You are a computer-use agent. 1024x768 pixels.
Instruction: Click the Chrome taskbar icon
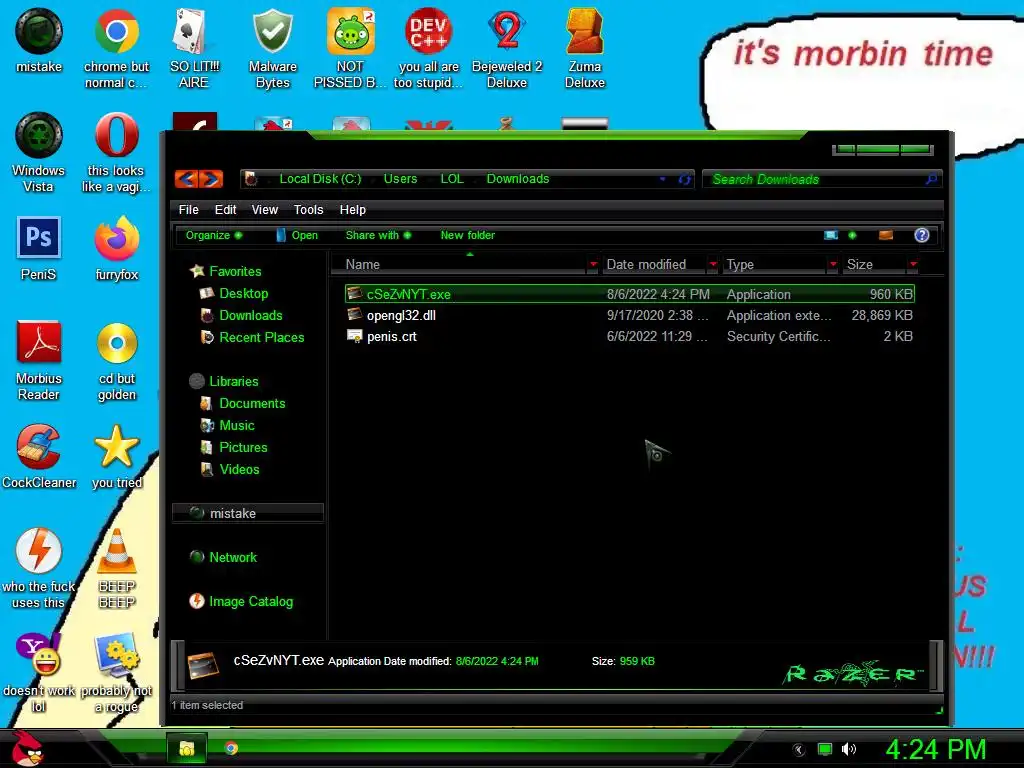click(x=231, y=748)
